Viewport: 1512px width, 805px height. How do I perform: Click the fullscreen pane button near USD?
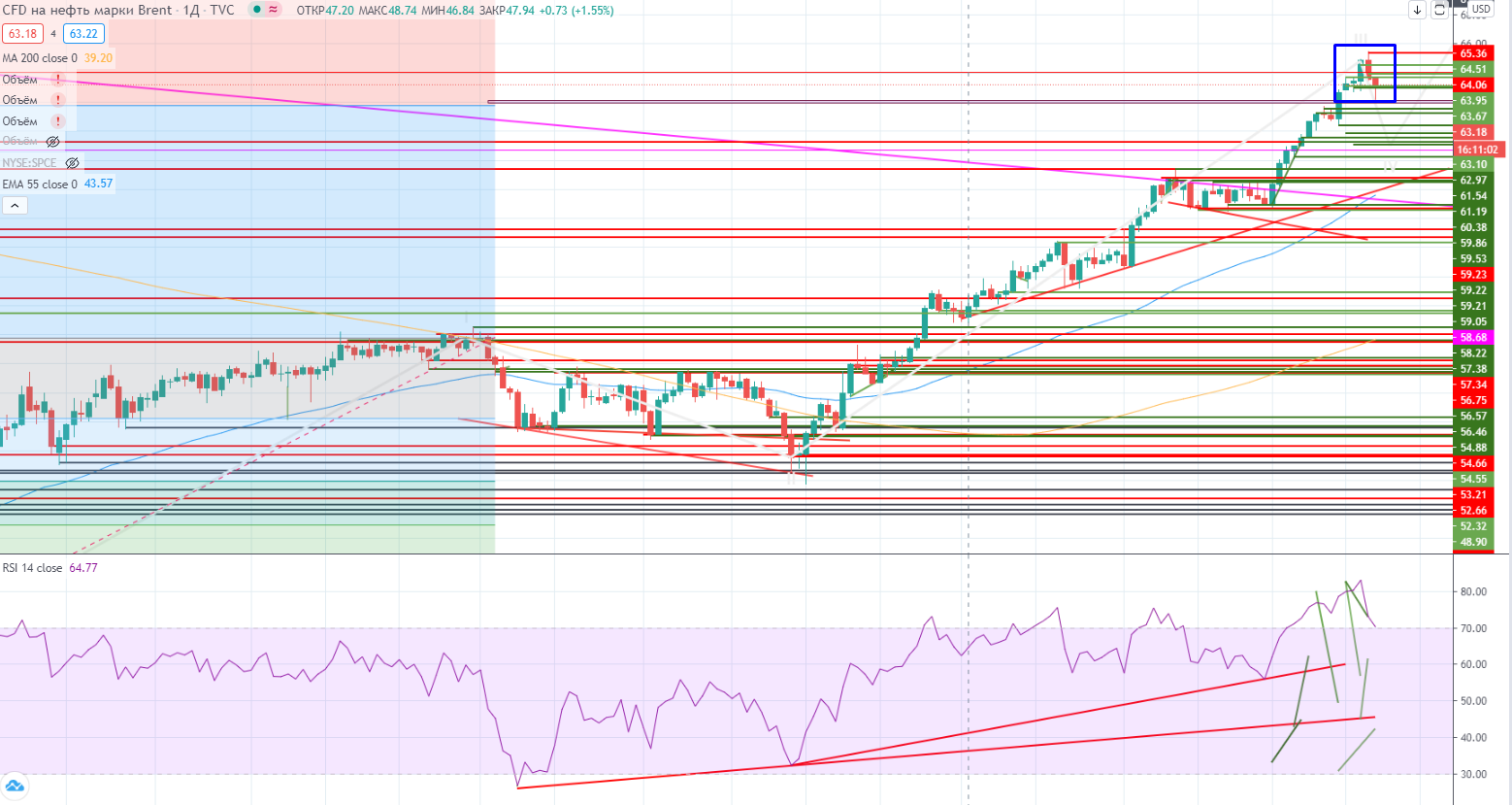1440,10
